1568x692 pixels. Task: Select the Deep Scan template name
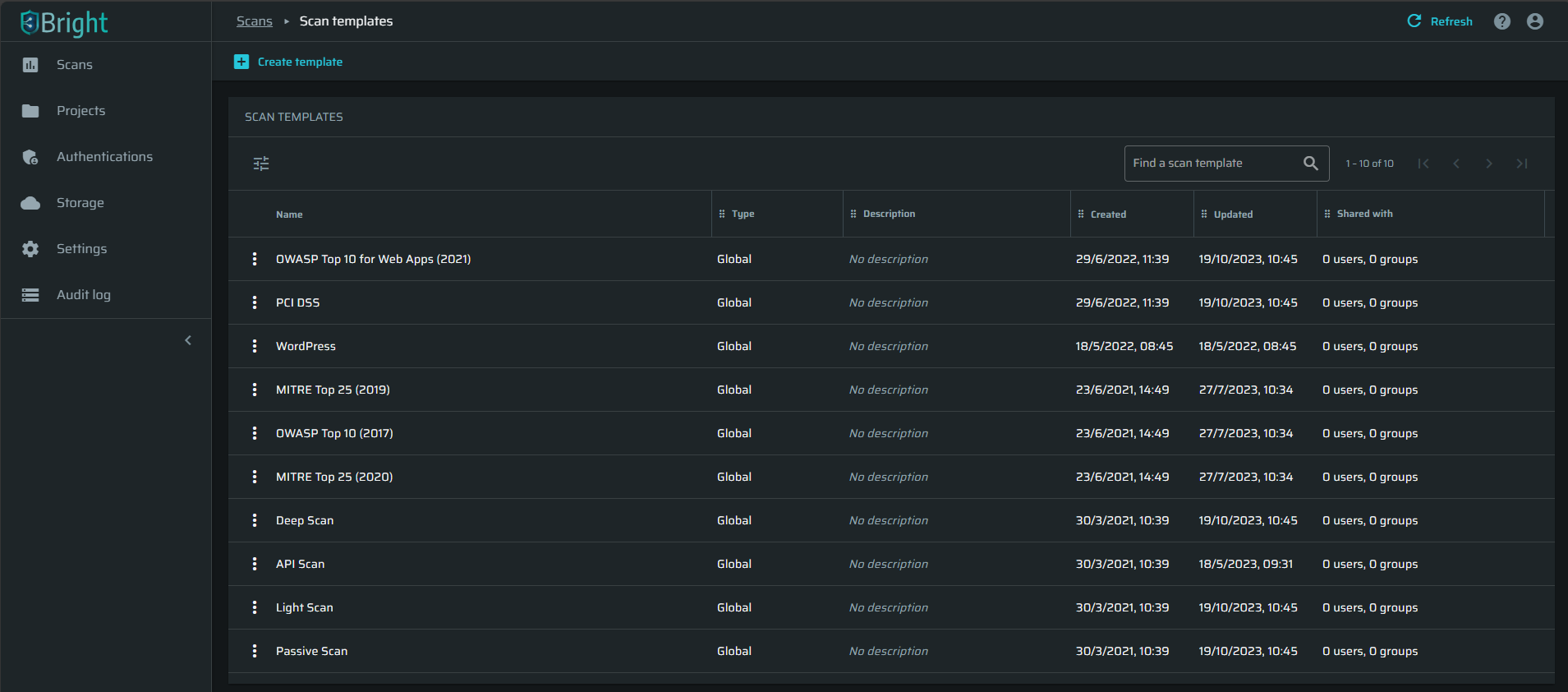305,520
